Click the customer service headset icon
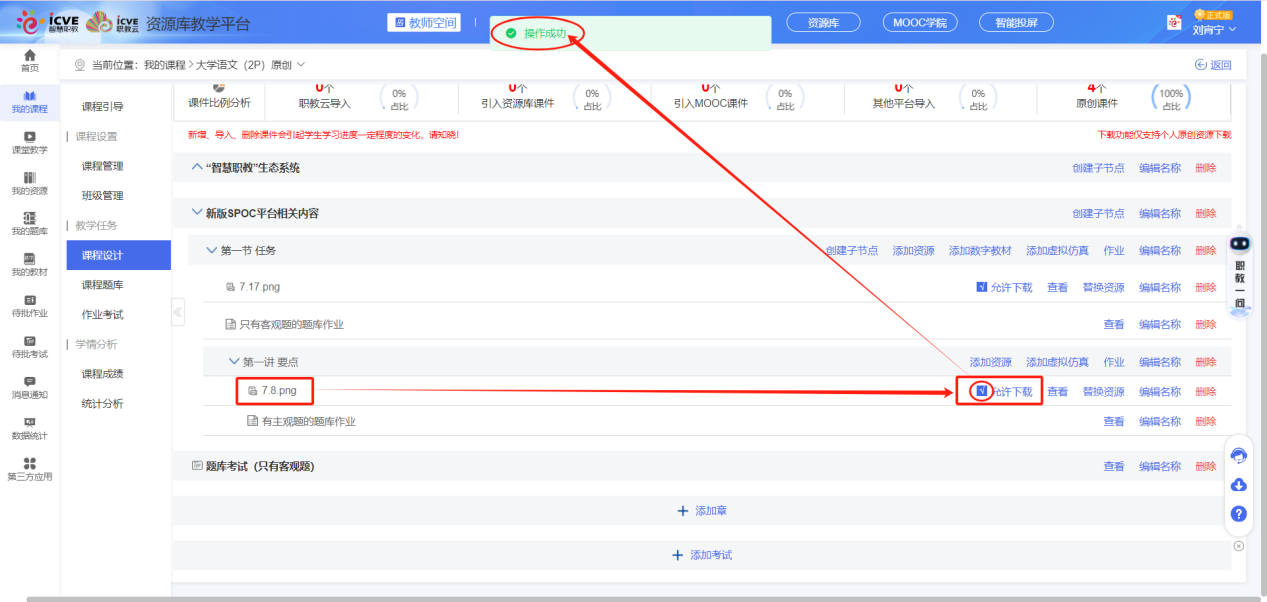The image size is (1267, 602). coord(1238,456)
